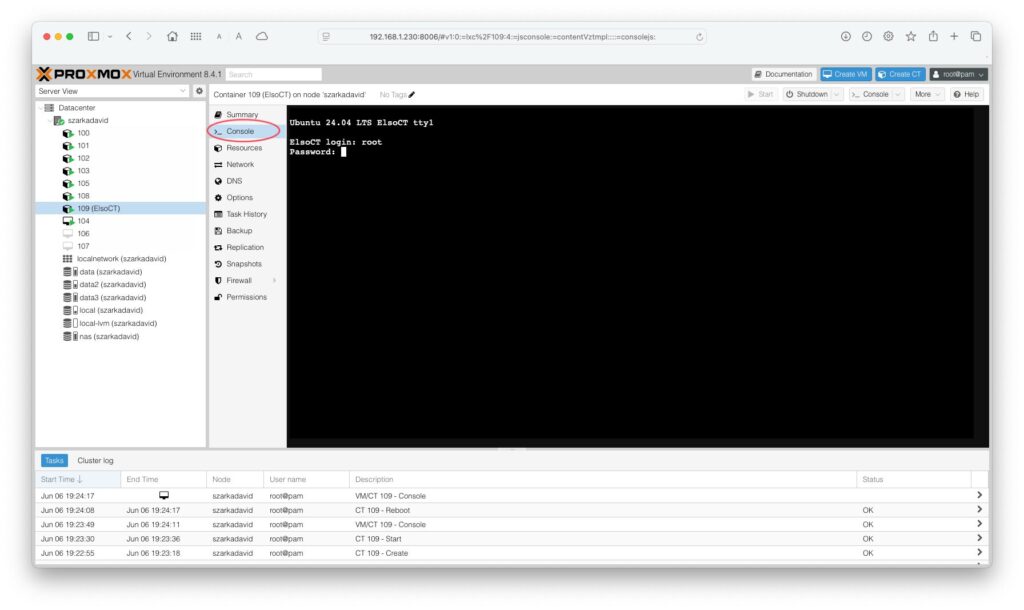Switch to the Cluster log tab
Viewport: 1024px width, 610px height.
[x=95, y=460]
